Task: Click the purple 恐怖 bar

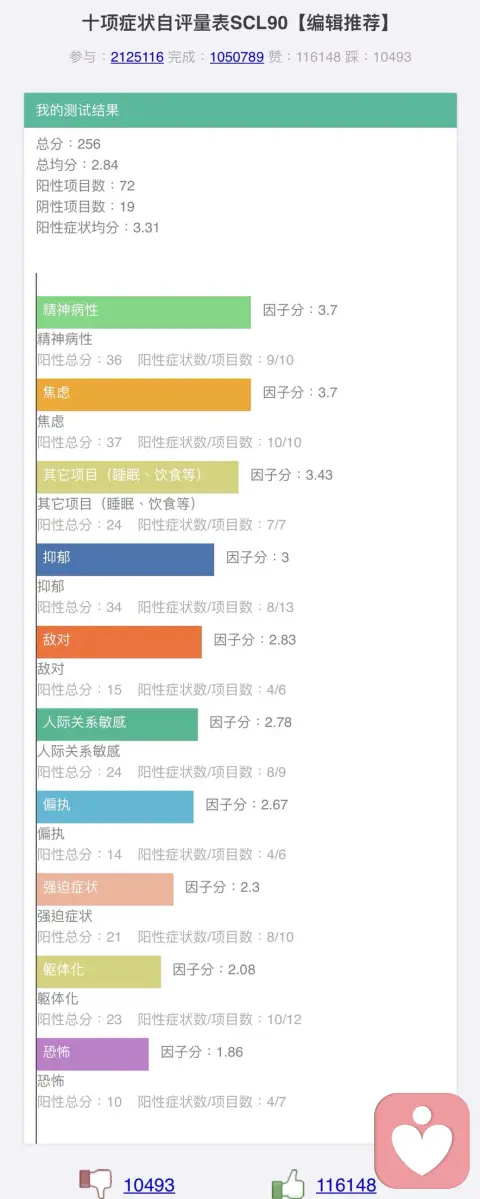Action: pyautogui.click(x=92, y=1054)
